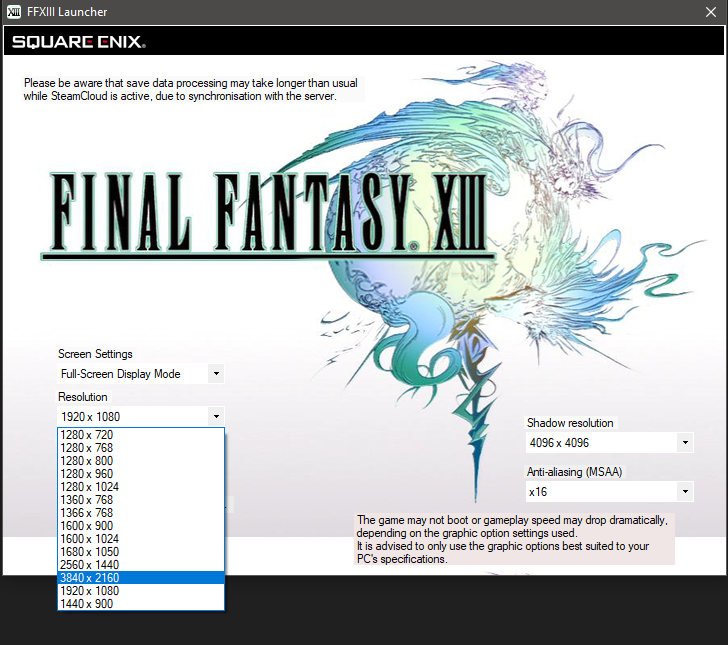Choose 1280 x 800 resolution

141,461
